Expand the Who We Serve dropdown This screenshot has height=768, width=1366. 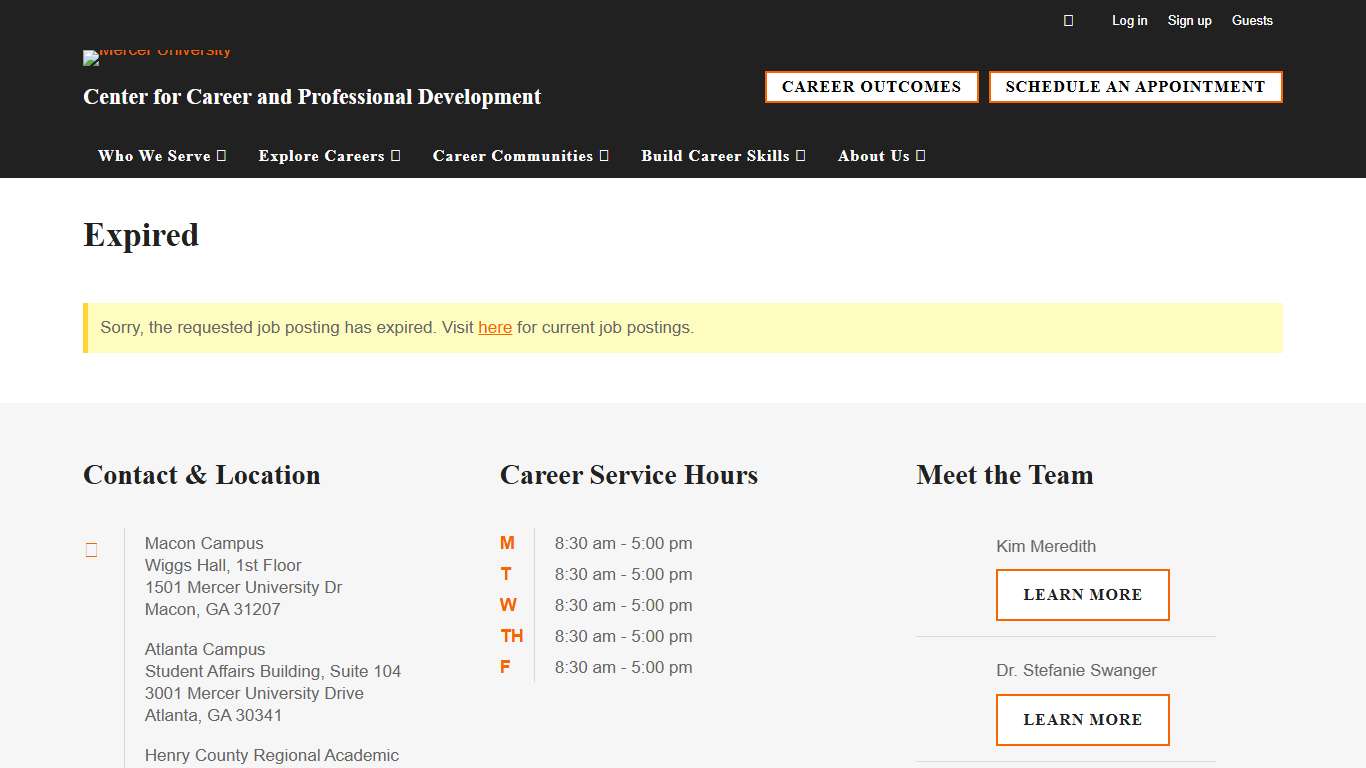pos(161,156)
